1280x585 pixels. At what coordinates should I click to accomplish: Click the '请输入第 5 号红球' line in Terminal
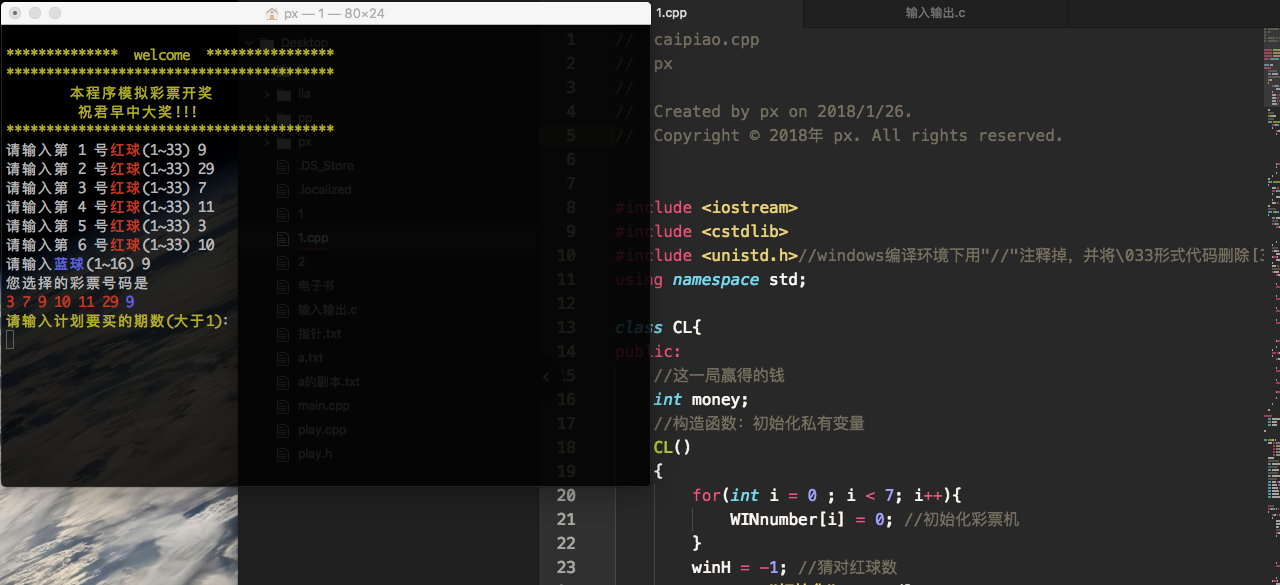point(106,226)
